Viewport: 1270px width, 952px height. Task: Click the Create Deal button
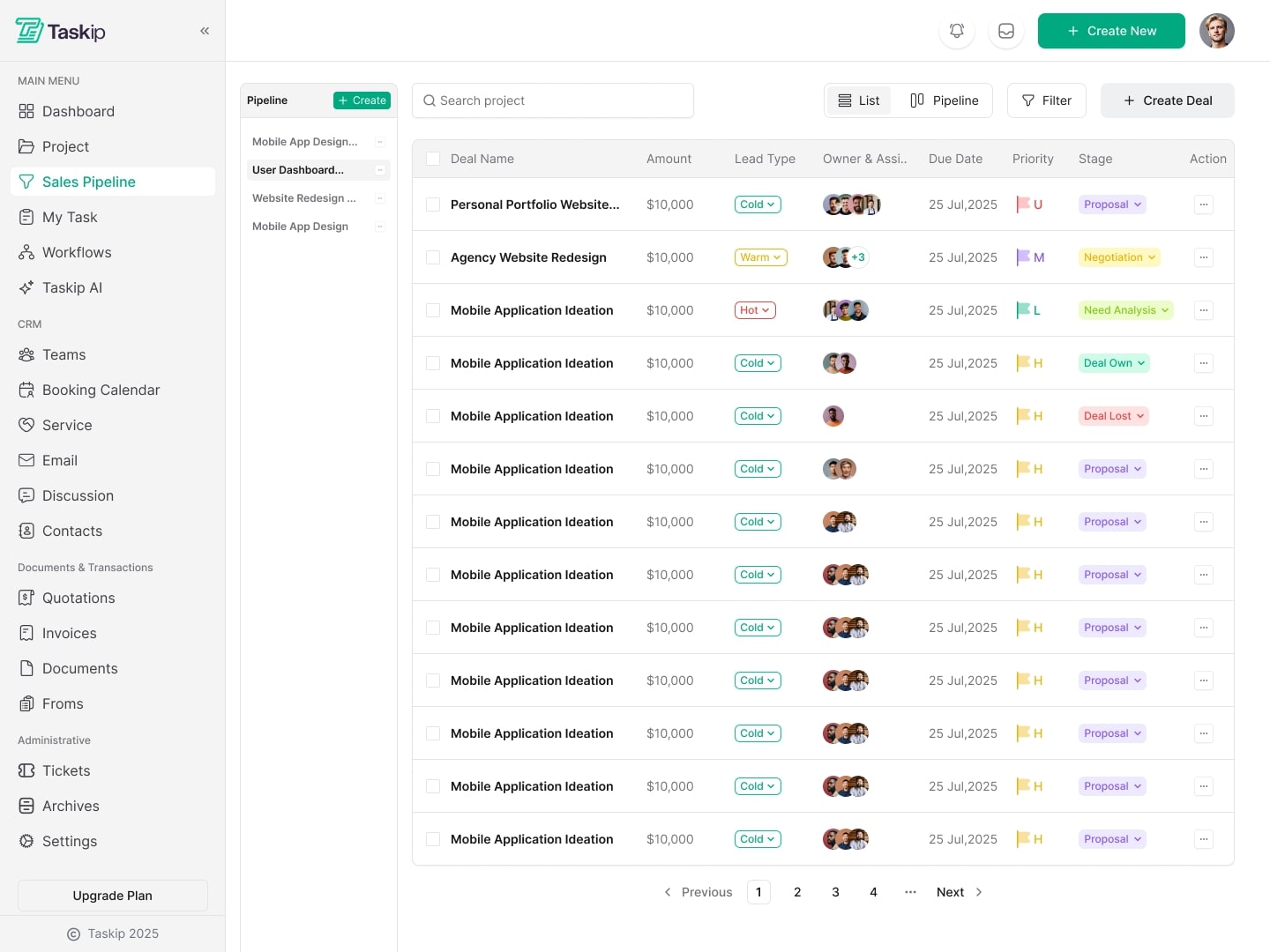point(1167,100)
